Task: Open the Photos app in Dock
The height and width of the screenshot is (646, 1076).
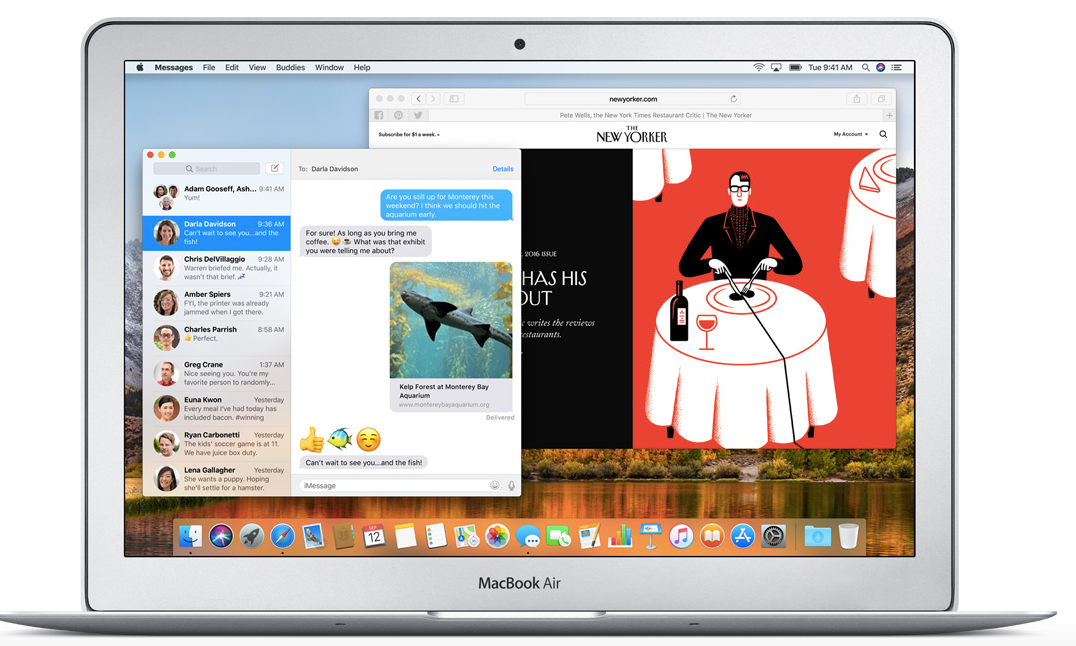Action: 497,537
